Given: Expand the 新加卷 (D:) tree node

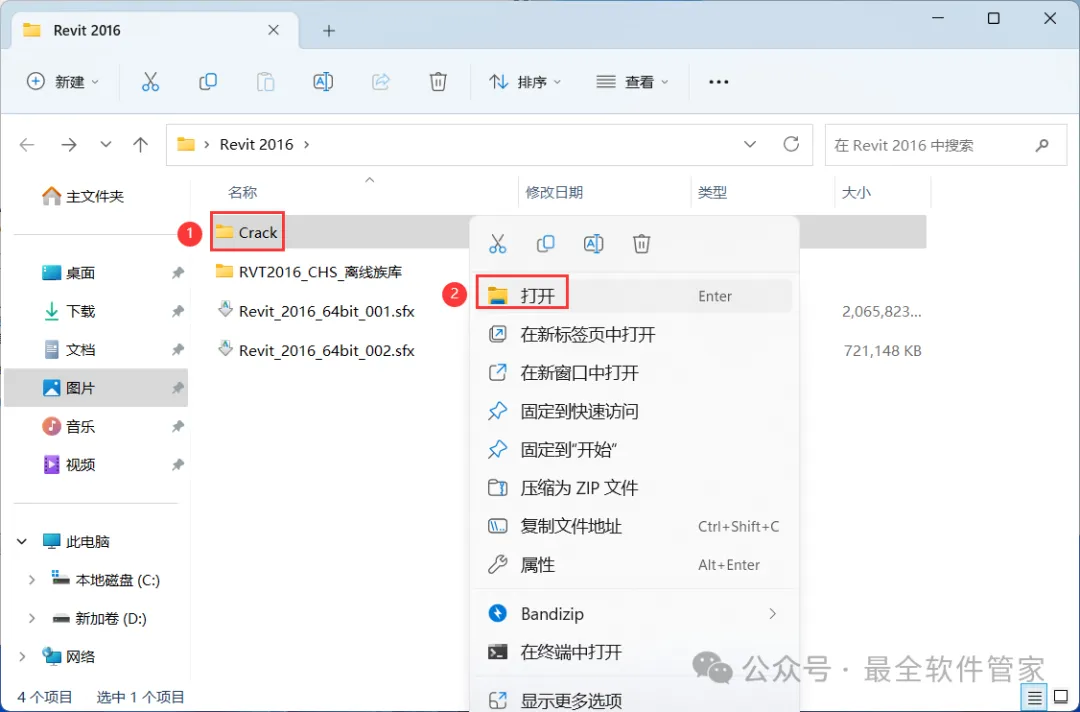Looking at the screenshot, I should click(31, 619).
